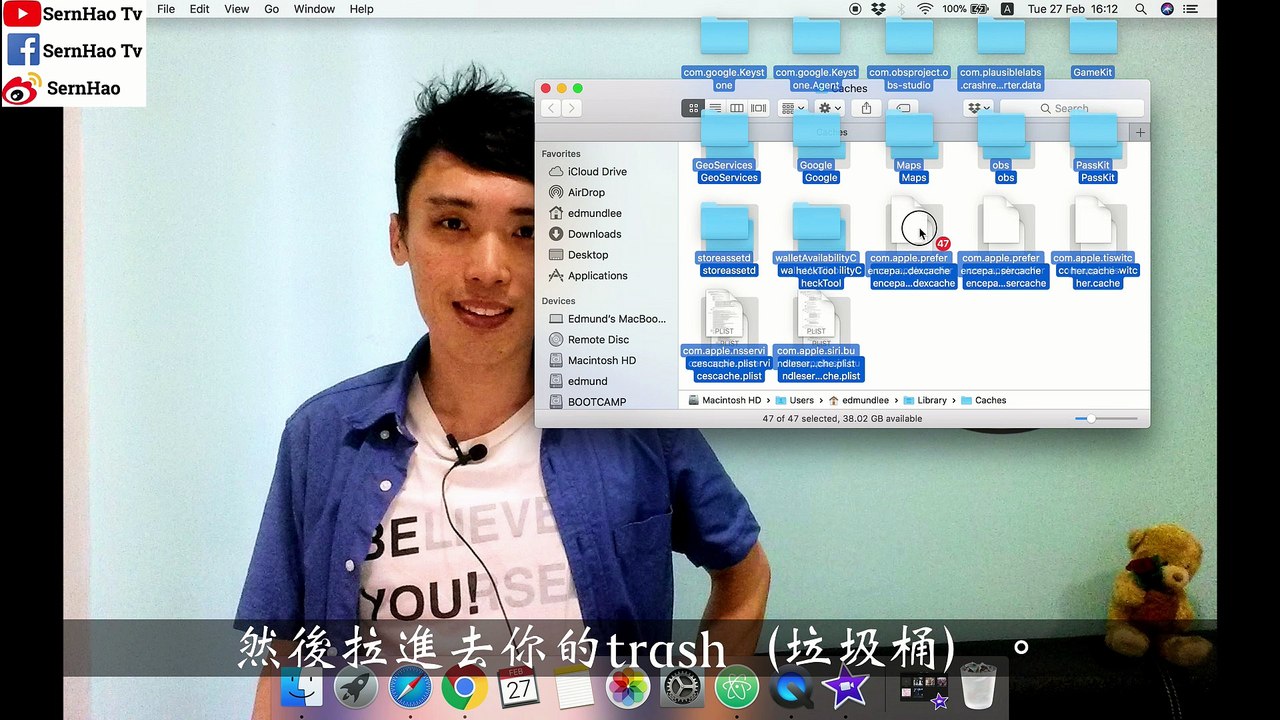
Task: Open QuickTime Player from the Dock
Action: [791, 688]
